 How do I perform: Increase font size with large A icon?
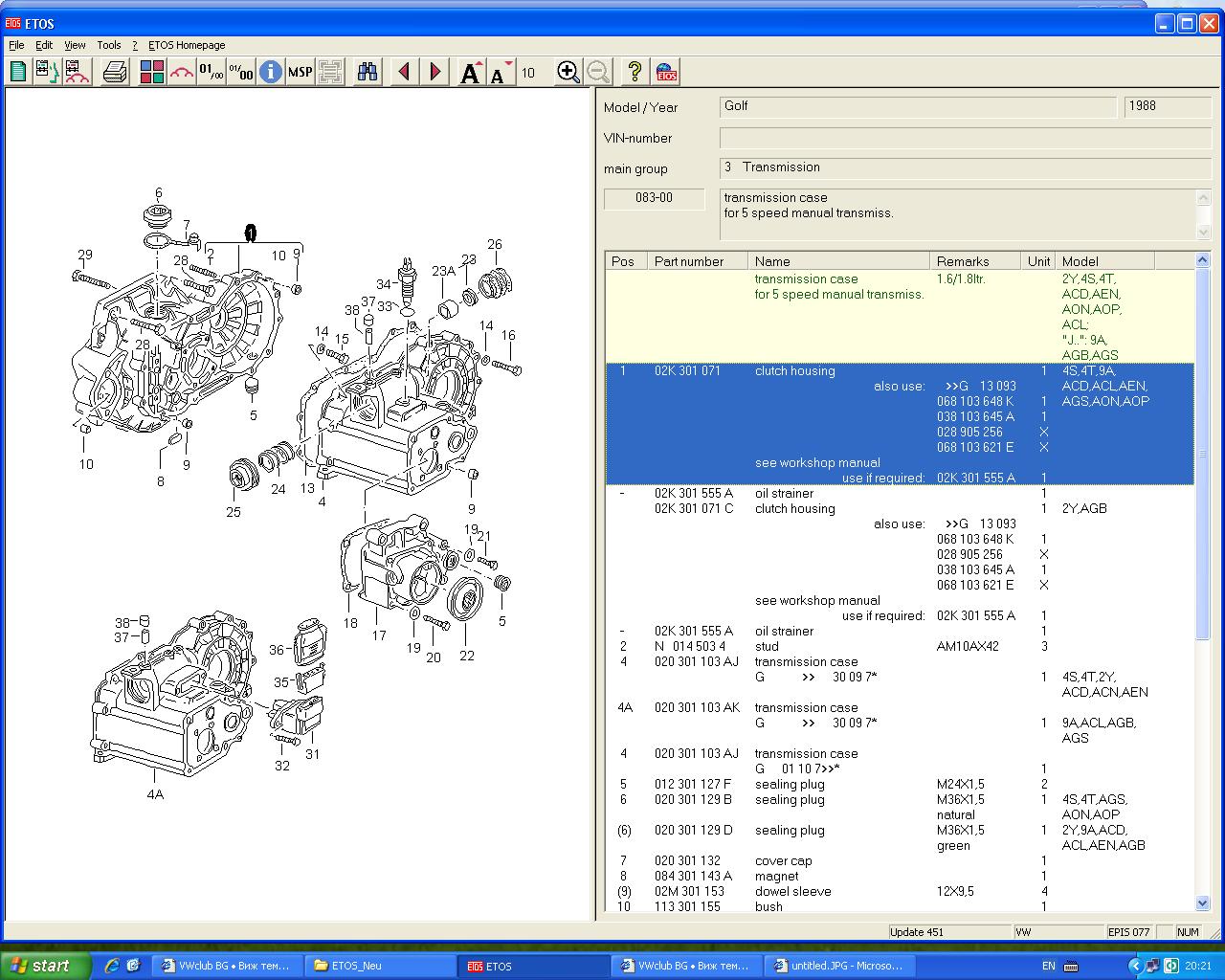tap(470, 72)
